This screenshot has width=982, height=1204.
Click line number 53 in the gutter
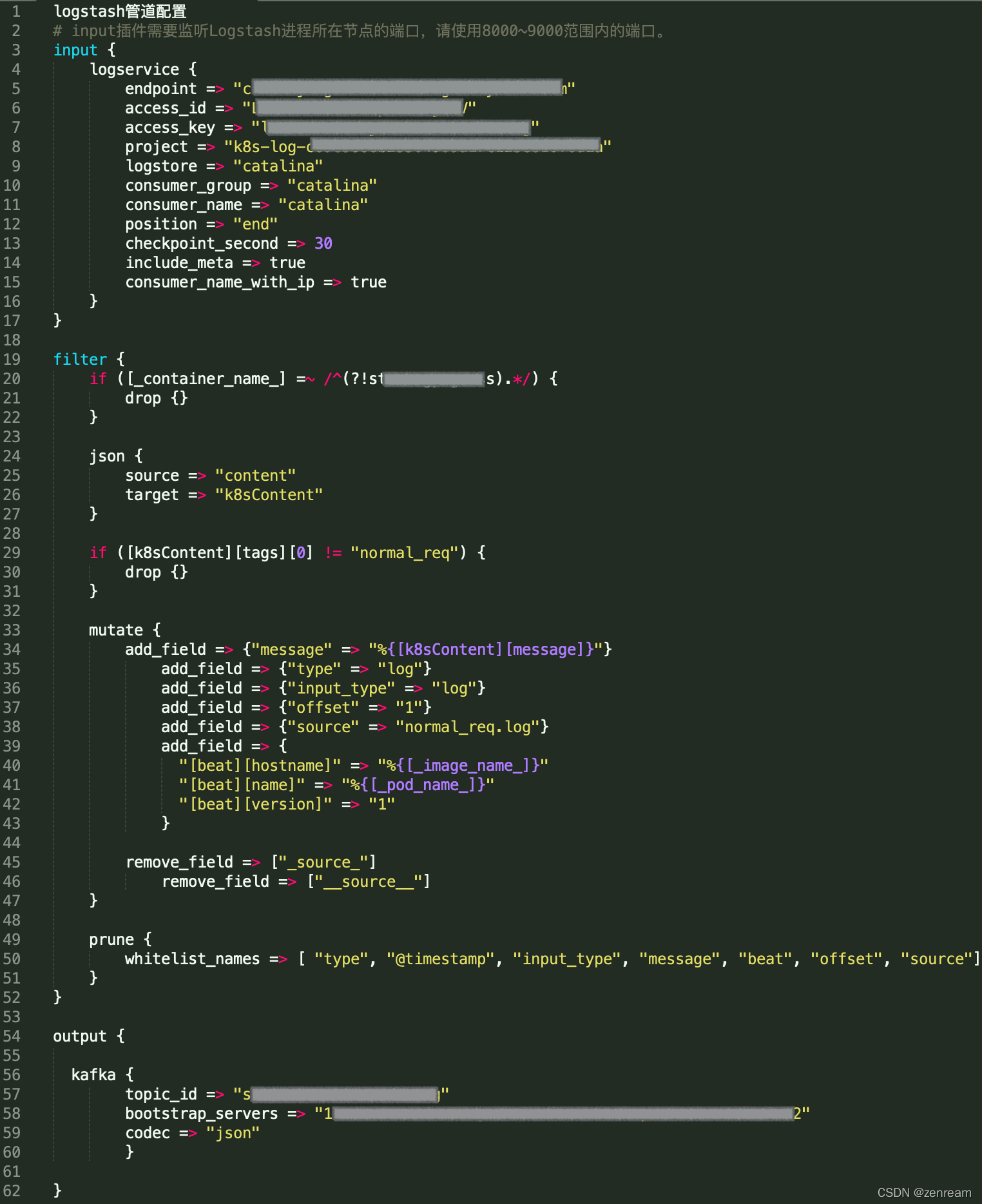coord(12,1017)
